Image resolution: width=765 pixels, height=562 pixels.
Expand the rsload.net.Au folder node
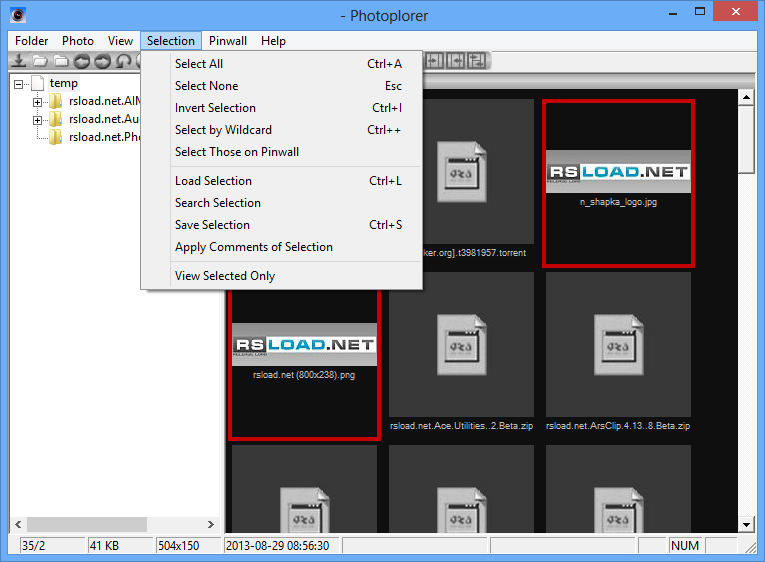(37, 120)
